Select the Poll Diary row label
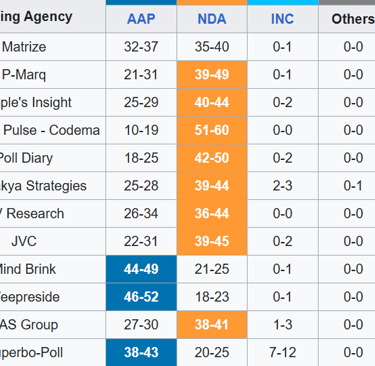 [26, 158]
